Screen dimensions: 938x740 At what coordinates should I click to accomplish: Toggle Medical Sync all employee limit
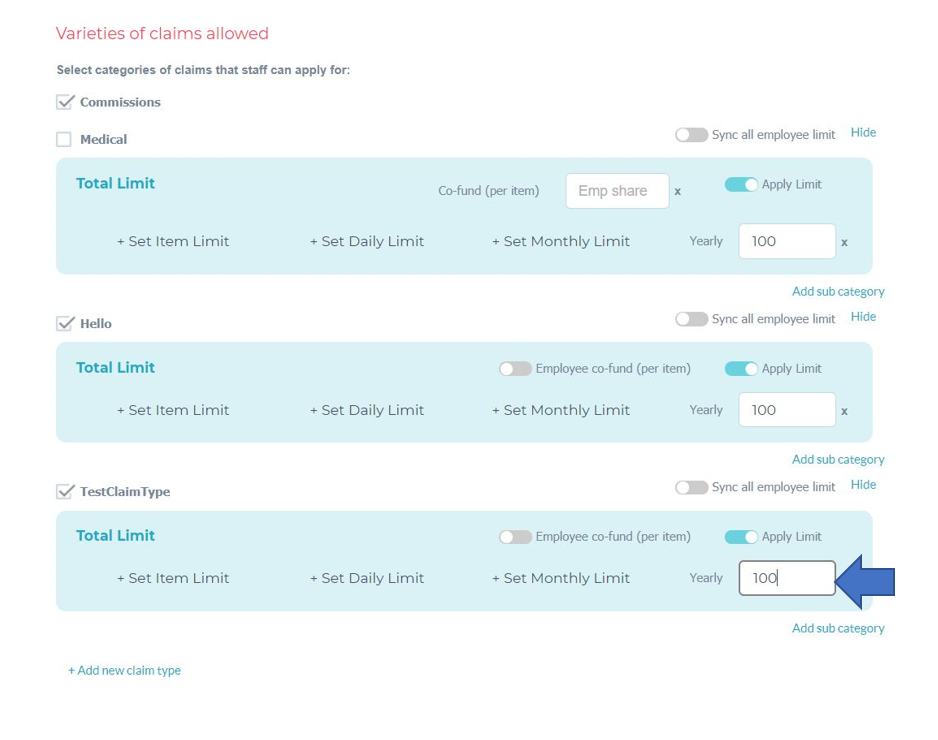pos(692,135)
